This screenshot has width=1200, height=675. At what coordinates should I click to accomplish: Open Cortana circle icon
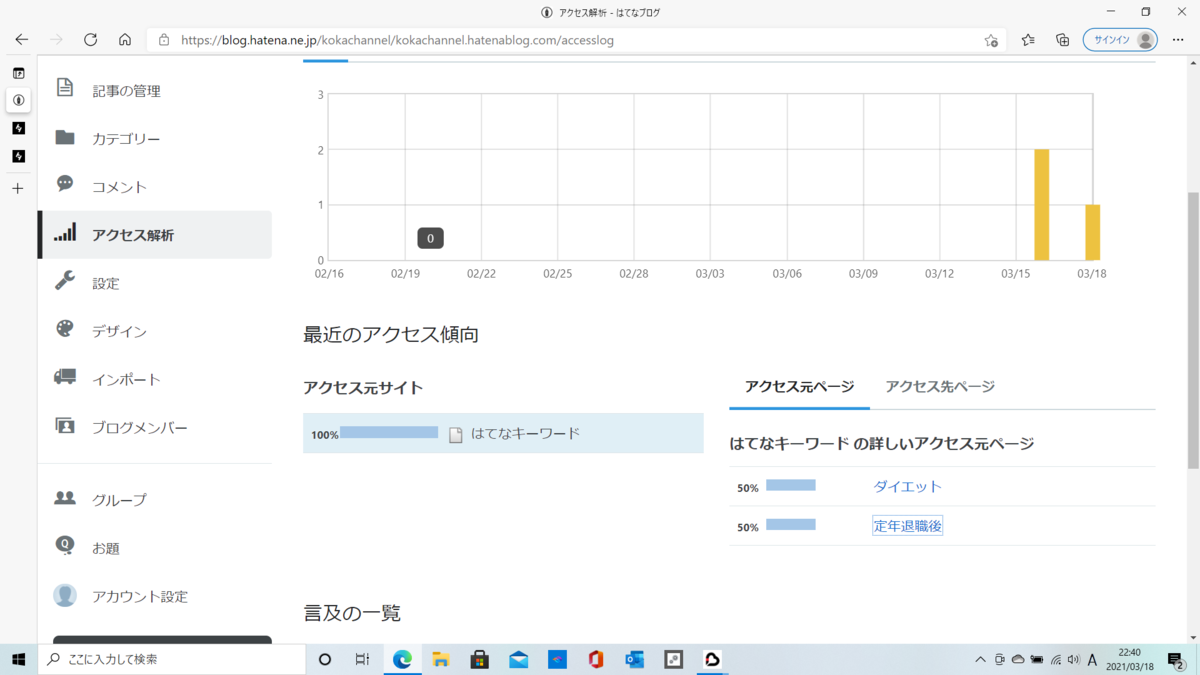tap(324, 659)
